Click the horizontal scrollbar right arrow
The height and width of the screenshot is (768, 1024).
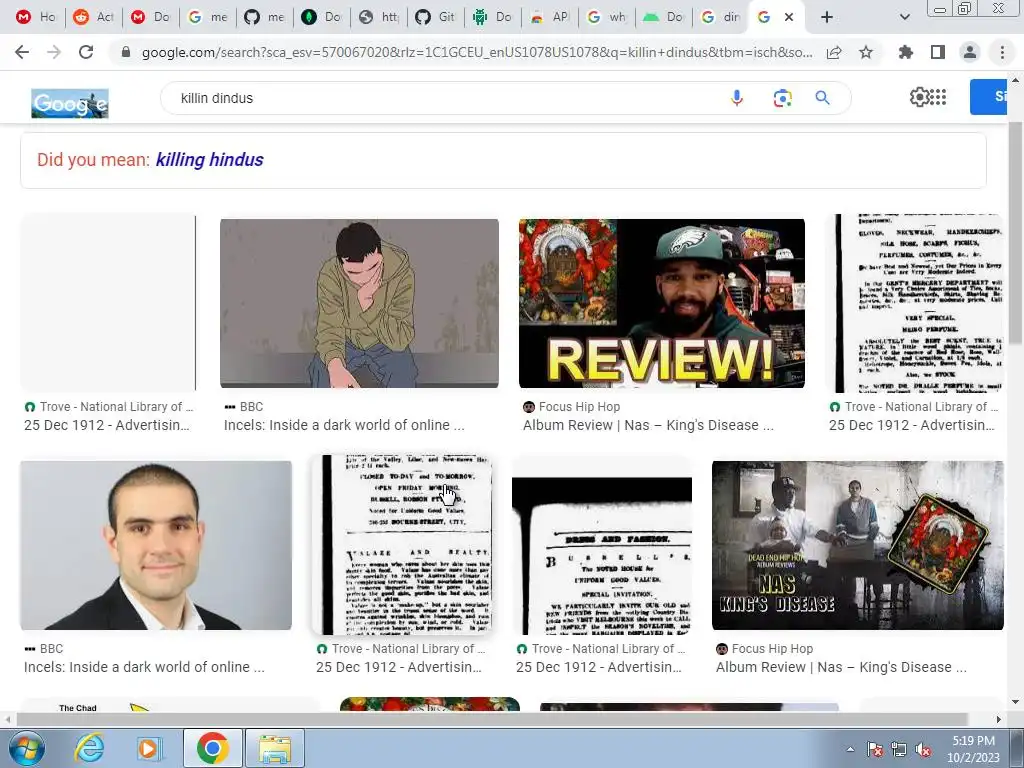click(999, 719)
